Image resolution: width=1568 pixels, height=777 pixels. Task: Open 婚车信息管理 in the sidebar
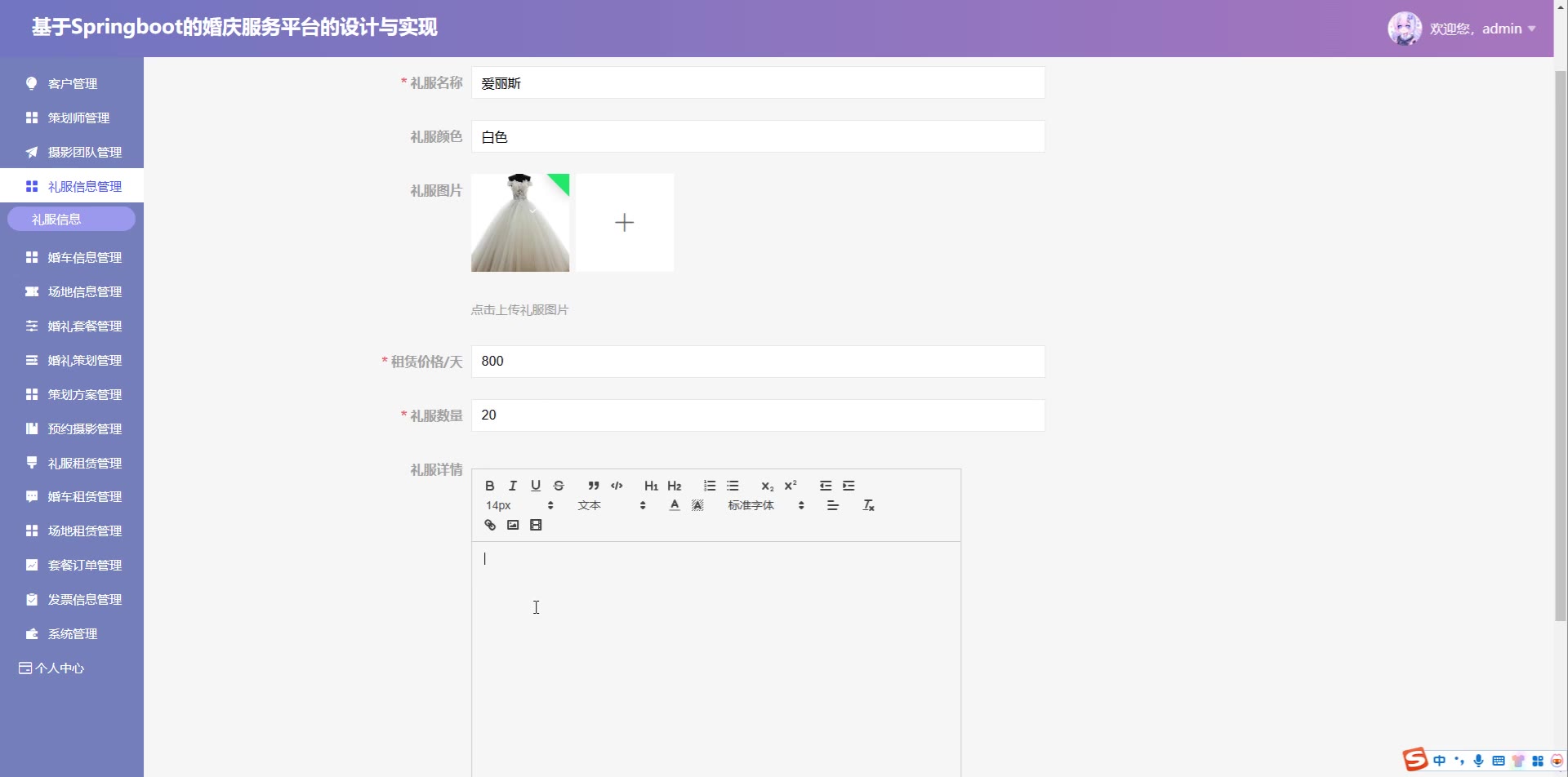[72, 257]
